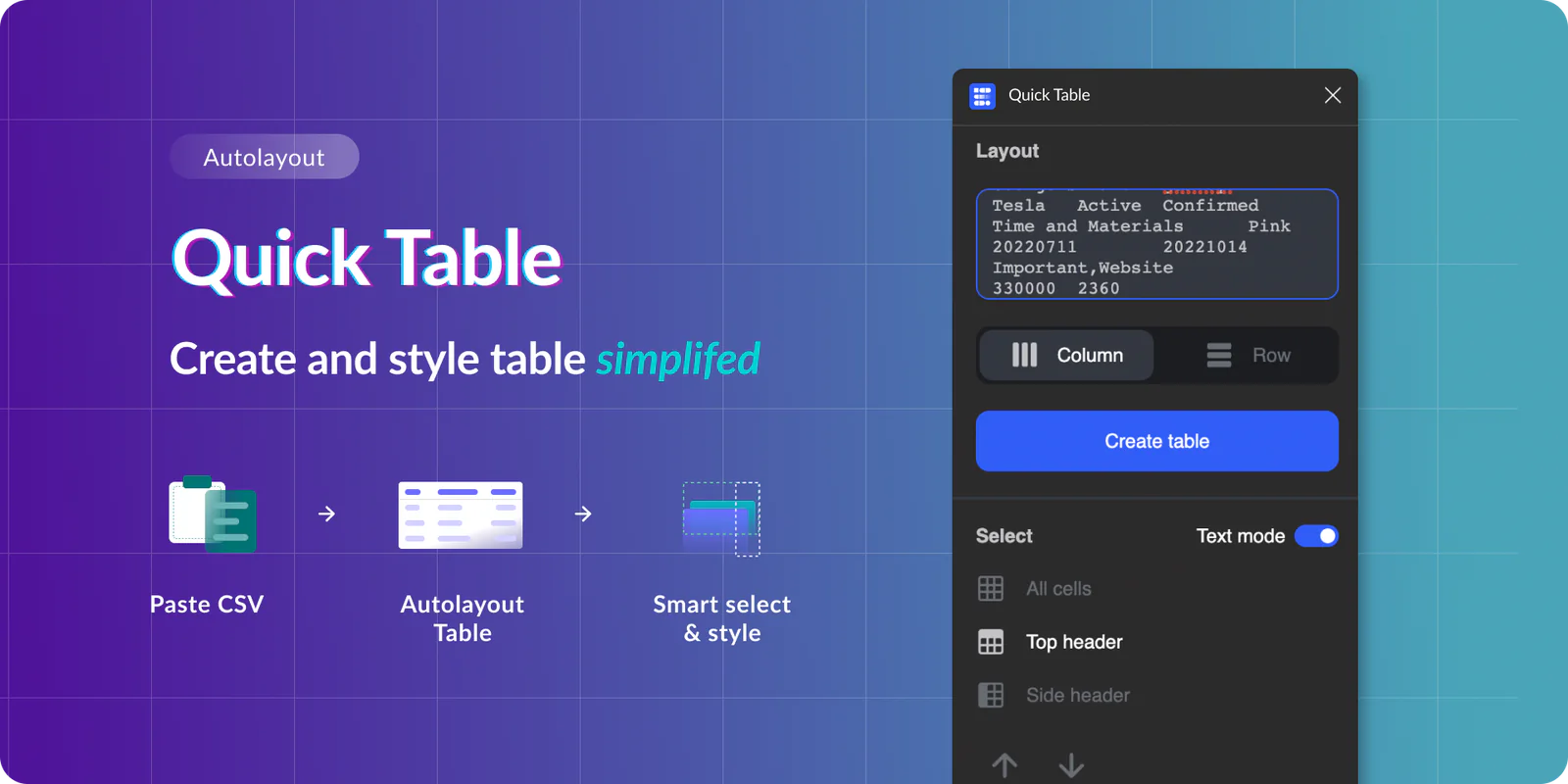Close the Quick Table panel

(x=1332, y=95)
